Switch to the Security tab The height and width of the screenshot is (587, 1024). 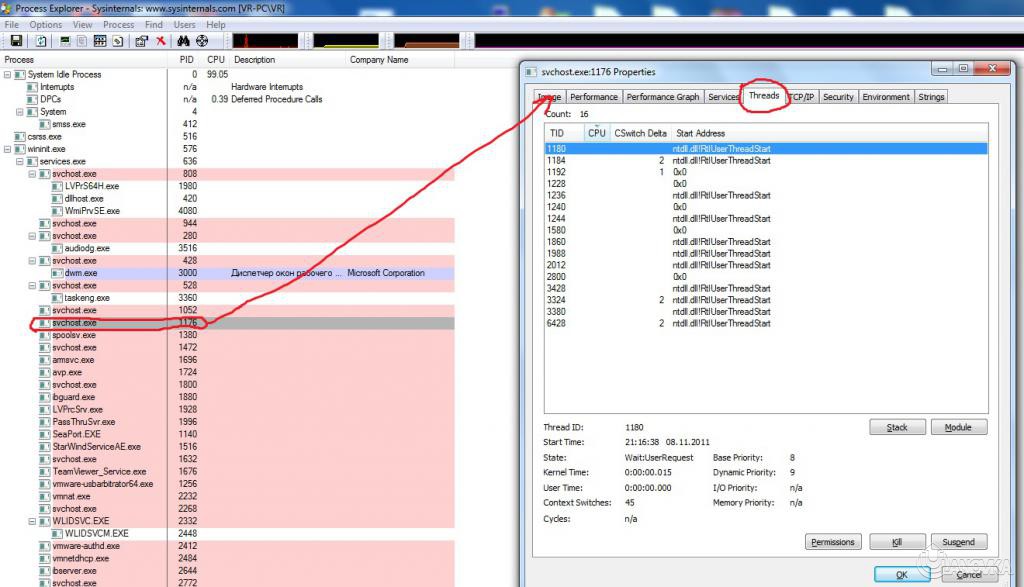838,97
